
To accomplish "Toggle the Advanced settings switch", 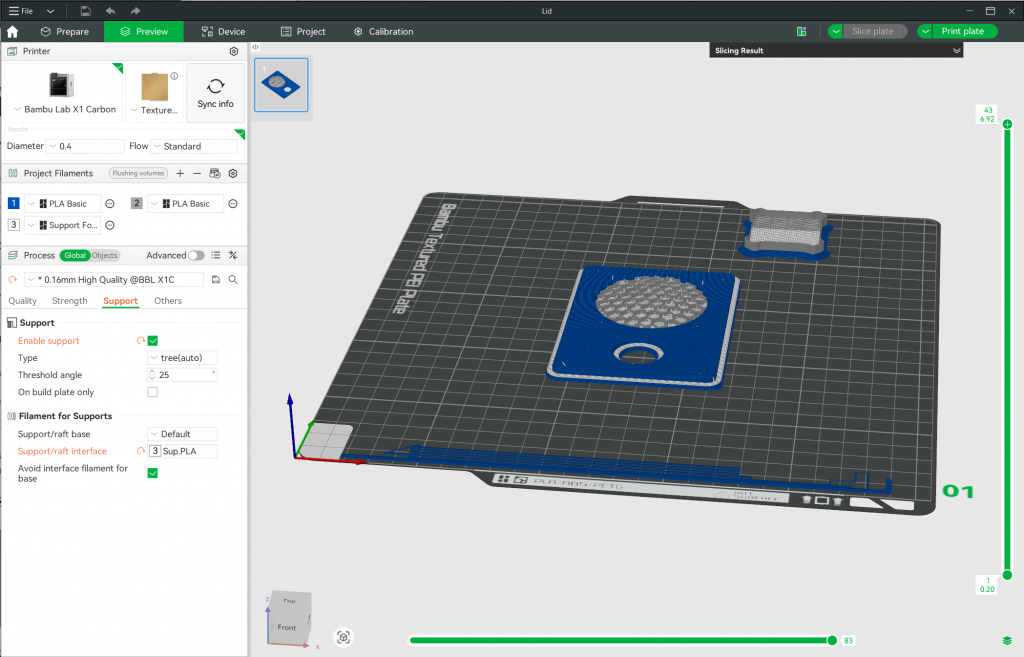I will [x=196, y=255].
